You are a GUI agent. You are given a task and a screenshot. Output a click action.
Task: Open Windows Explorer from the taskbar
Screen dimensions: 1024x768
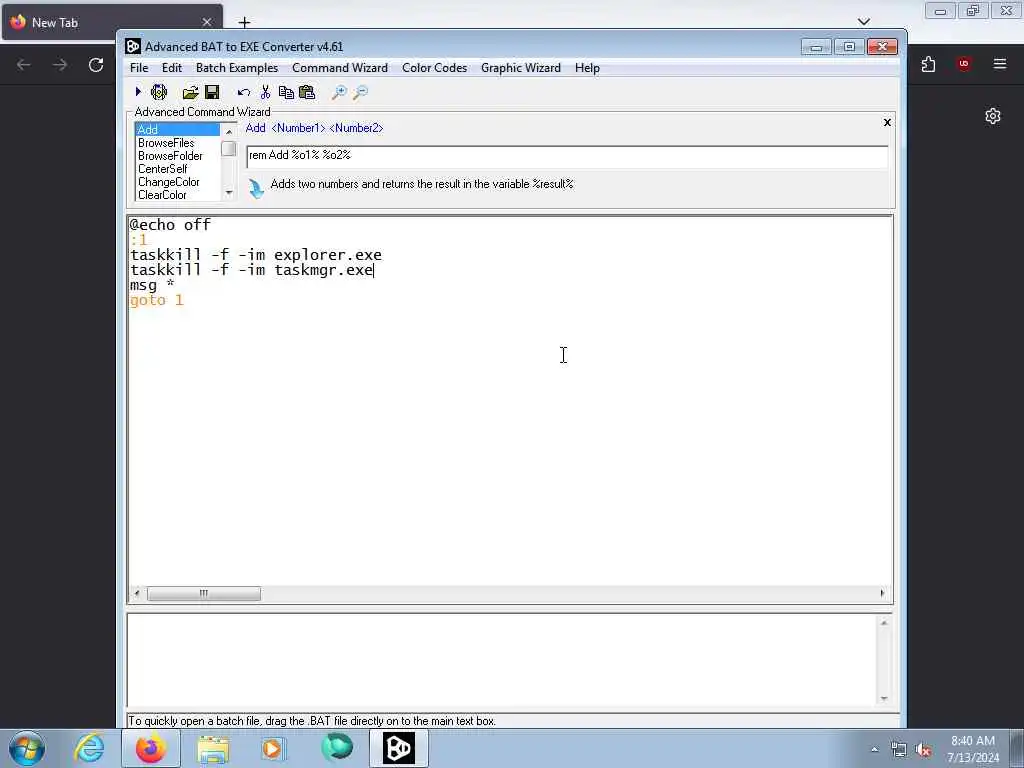click(213, 748)
